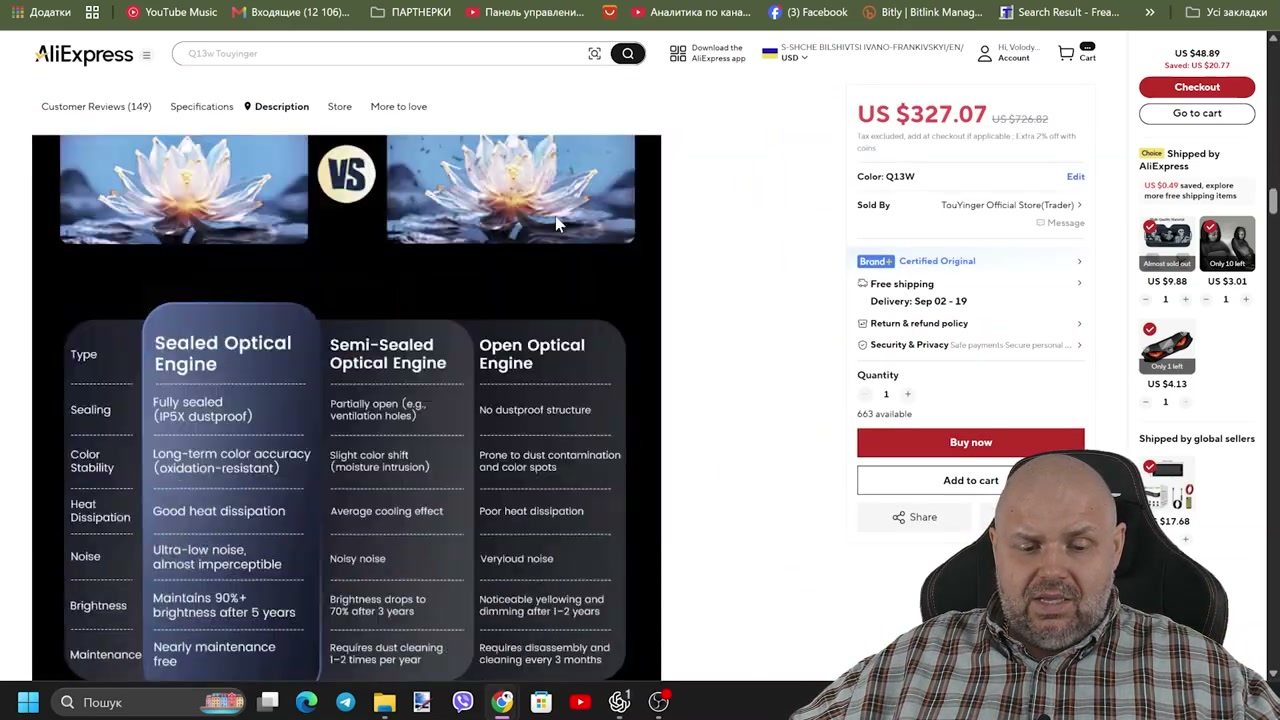The width and height of the screenshot is (1280, 720).
Task: Open Microsoft Store from the taskbar
Action: pyautogui.click(x=540, y=702)
